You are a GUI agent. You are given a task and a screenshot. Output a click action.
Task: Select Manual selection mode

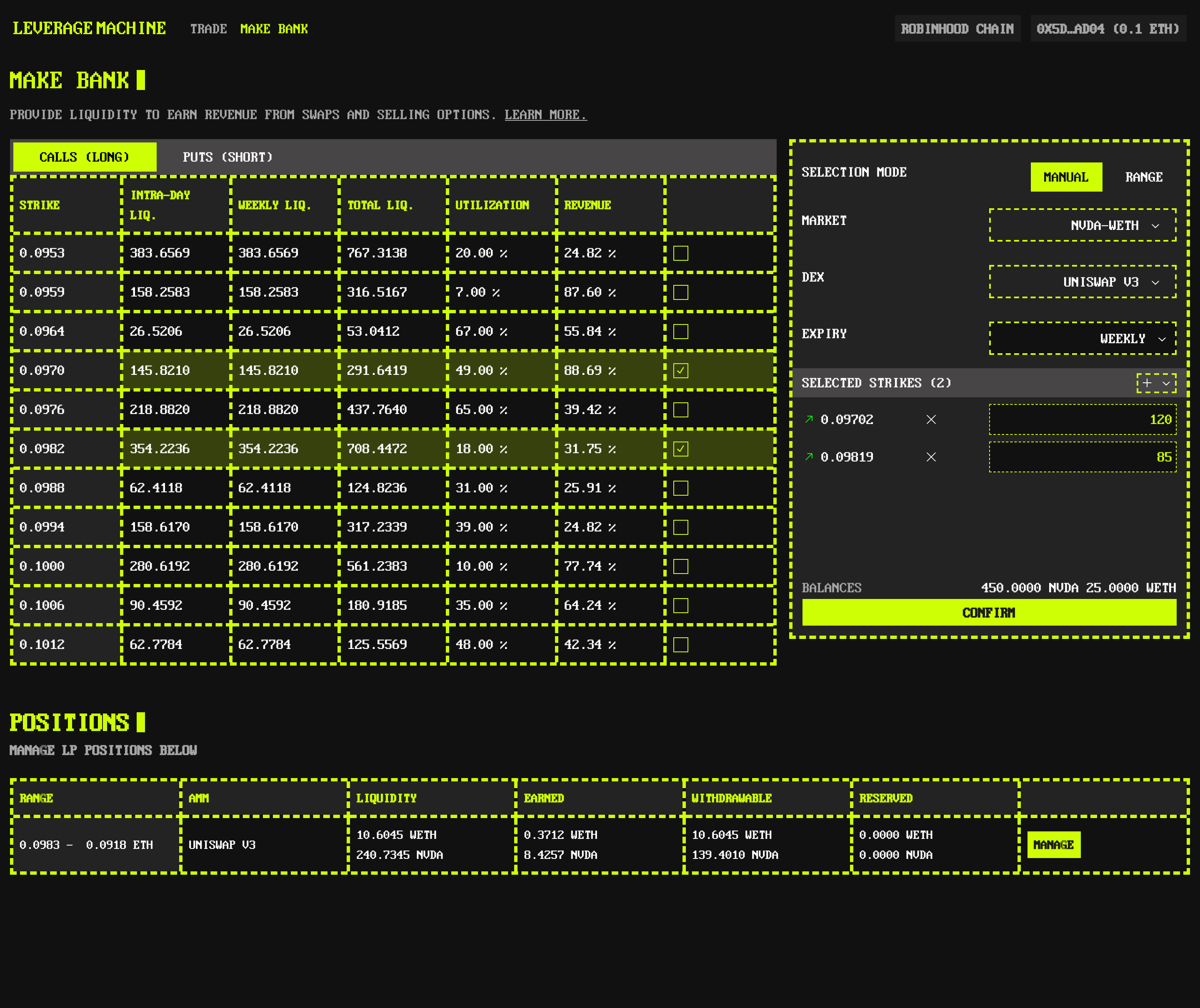point(1066,177)
